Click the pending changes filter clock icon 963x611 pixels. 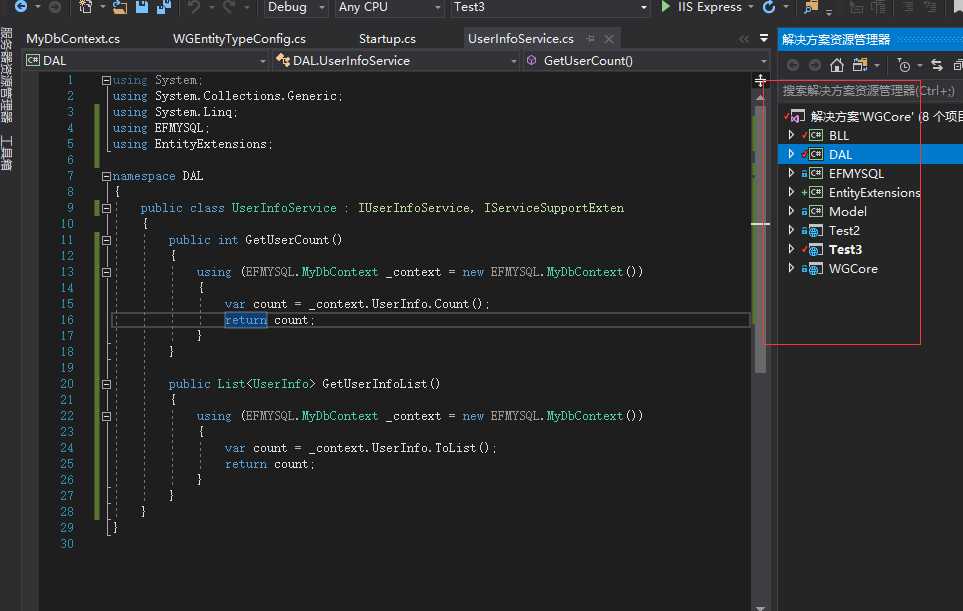903,65
